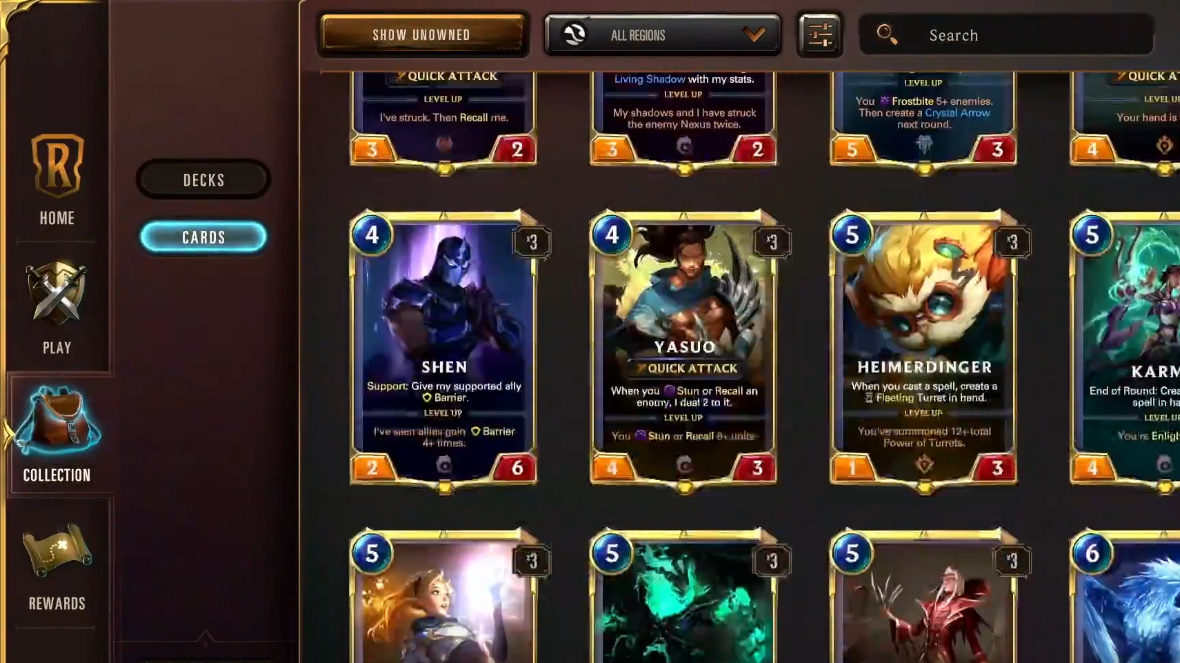This screenshot has height=663, width=1180.
Task: Open the partially visible Karma card
Action: click(1126, 350)
